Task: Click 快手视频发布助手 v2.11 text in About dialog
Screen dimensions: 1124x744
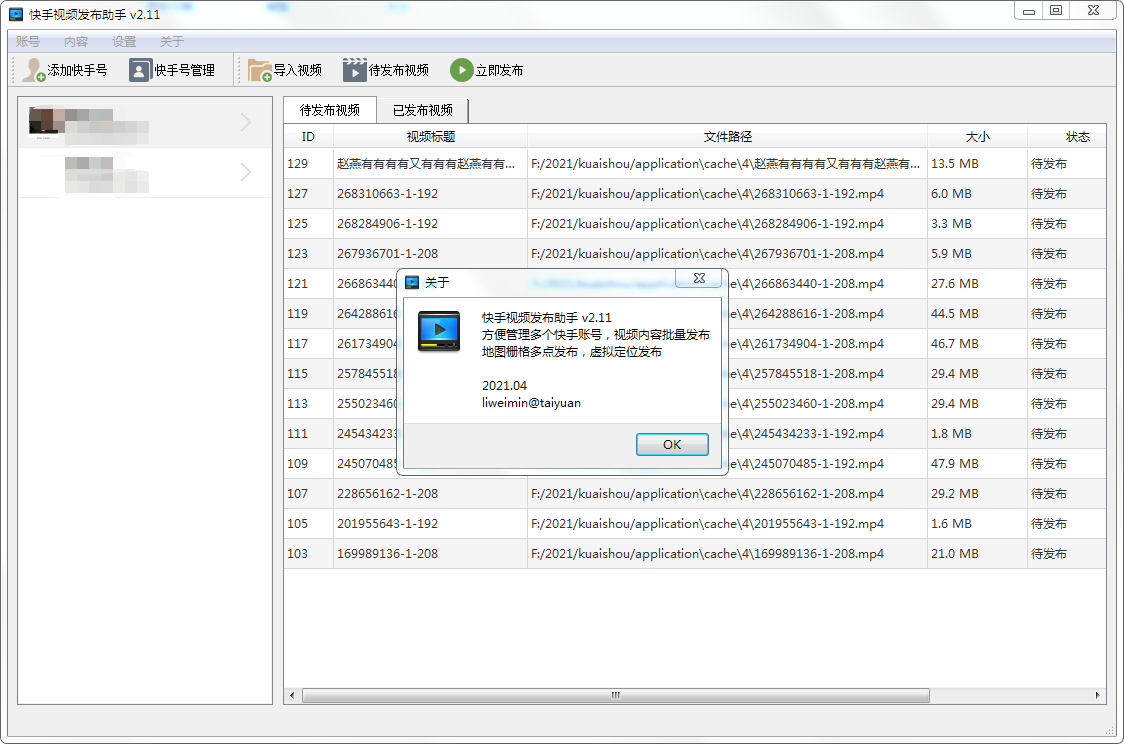Action: (547, 318)
